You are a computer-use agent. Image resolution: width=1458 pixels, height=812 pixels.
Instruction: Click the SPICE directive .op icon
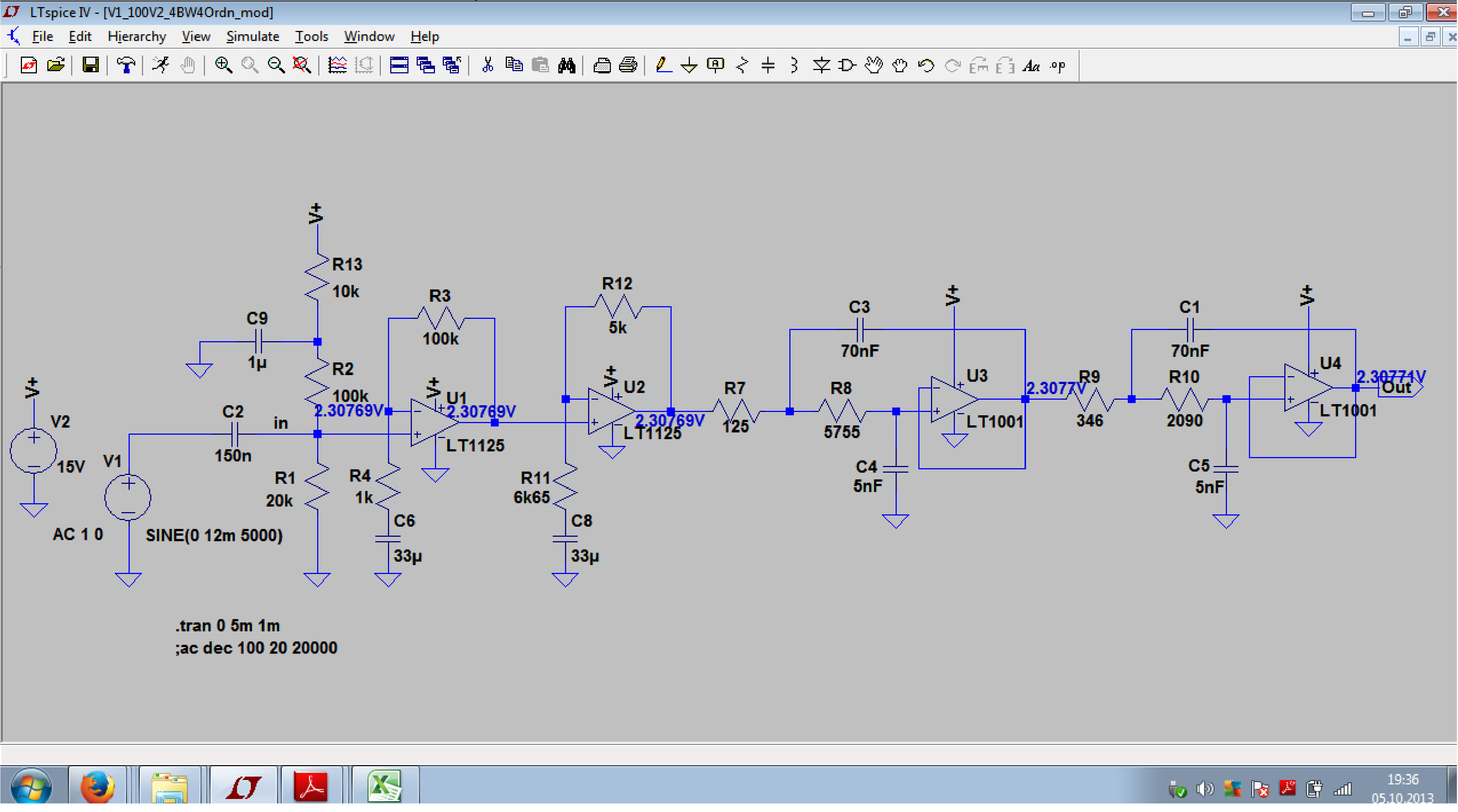click(x=1058, y=65)
